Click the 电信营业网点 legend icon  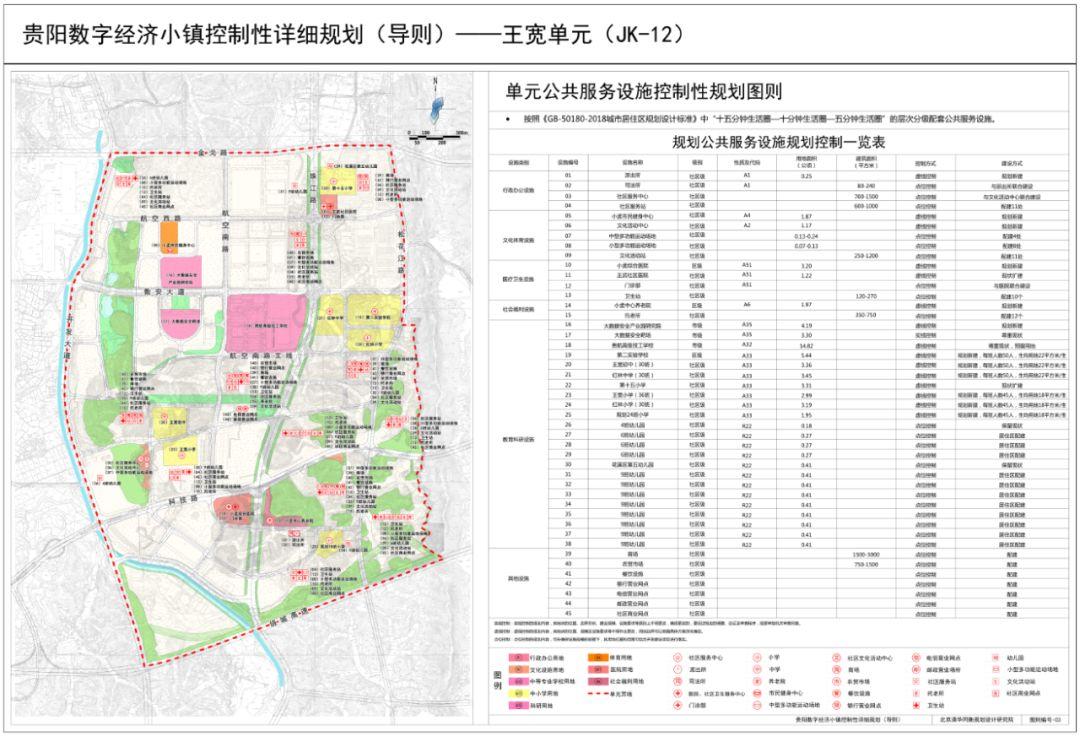point(916,658)
